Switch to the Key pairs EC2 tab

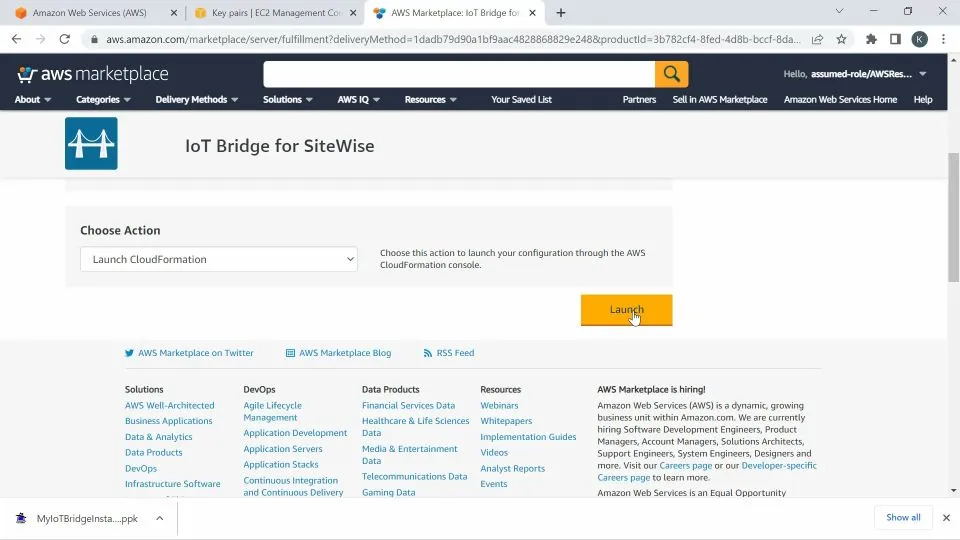coord(276,13)
